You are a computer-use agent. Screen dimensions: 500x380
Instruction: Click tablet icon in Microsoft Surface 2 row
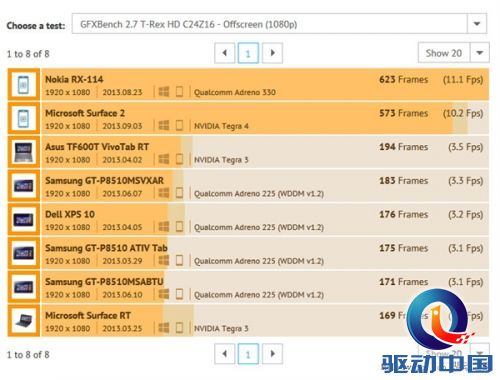coord(179,125)
